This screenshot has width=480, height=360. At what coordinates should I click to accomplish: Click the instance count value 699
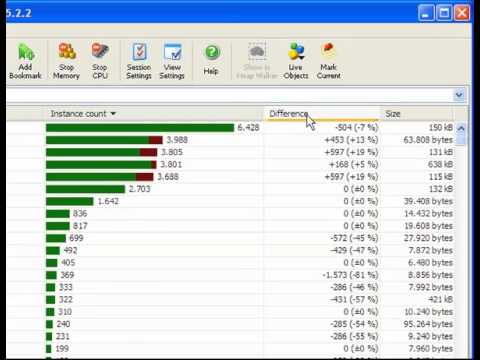(76, 238)
